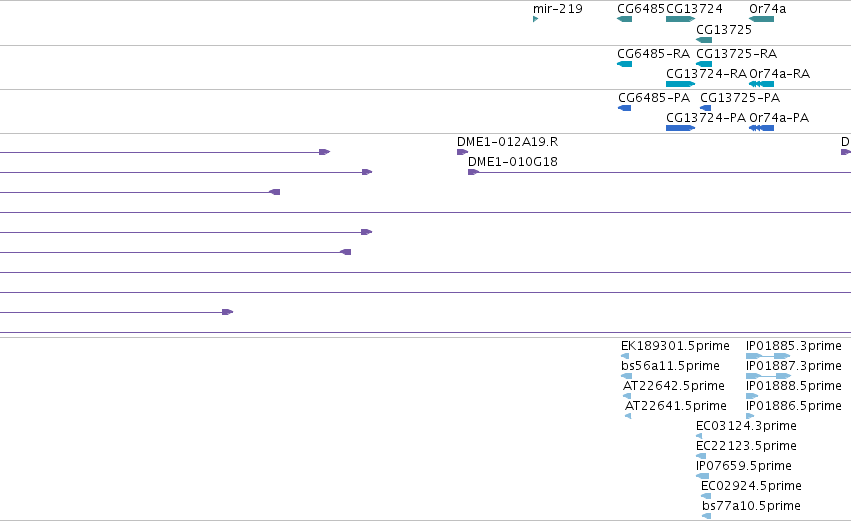Select the IP01887.3prime EST glyph
This screenshot has height=521, width=851.
pos(769,376)
